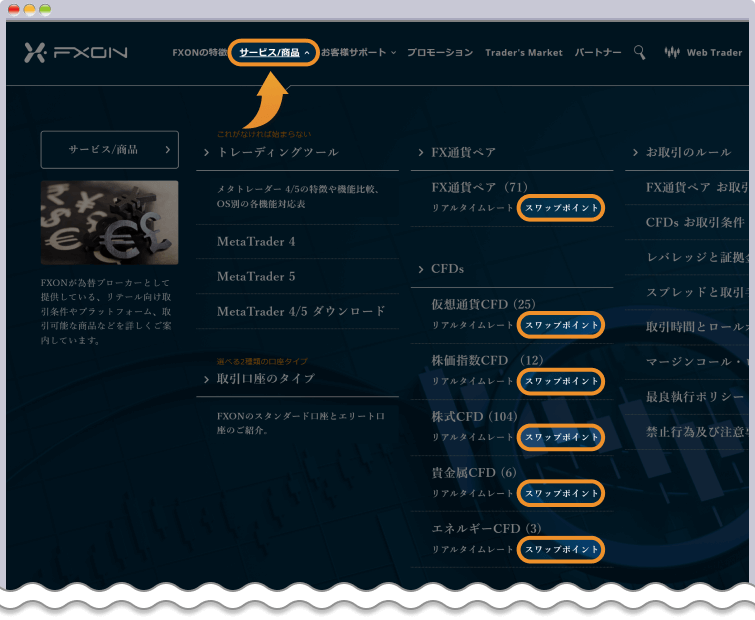Click リアルタイムレート under 株価指数CFD
This screenshot has width=755, height=620.
(472, 381)
